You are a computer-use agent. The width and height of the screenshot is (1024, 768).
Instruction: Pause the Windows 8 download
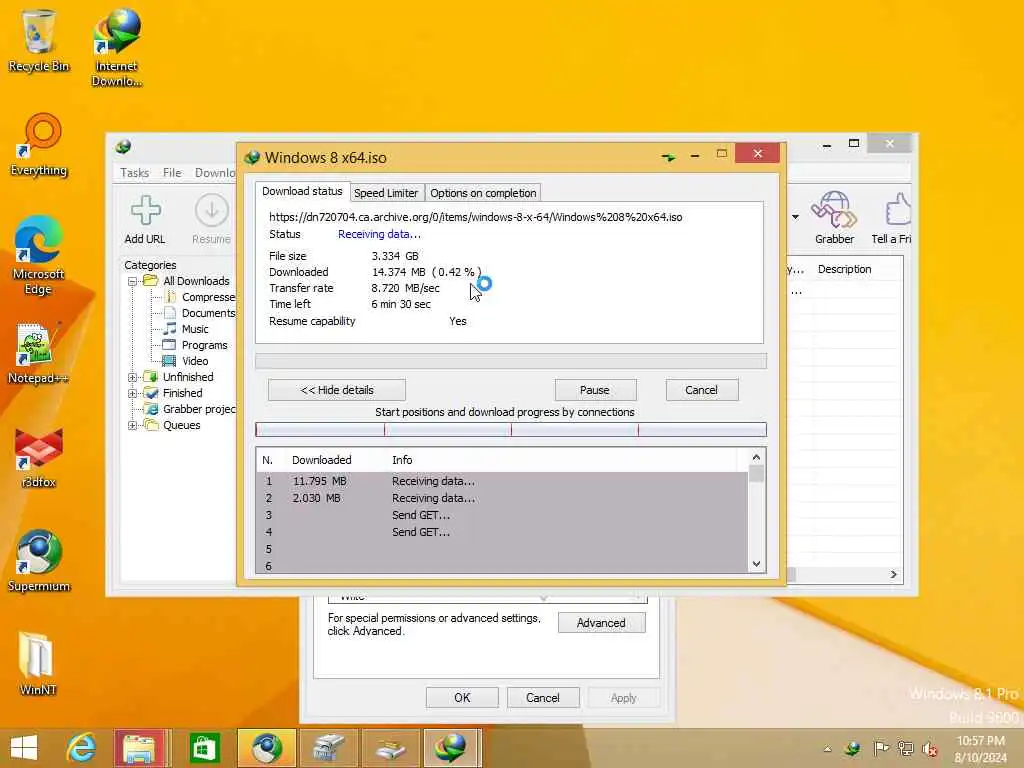[595, 390]
